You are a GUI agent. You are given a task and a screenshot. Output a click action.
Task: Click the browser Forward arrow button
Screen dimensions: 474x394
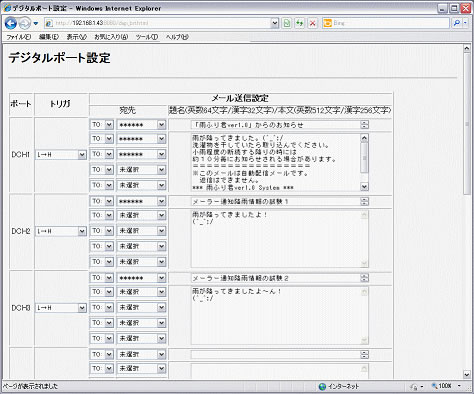point(24,23)
